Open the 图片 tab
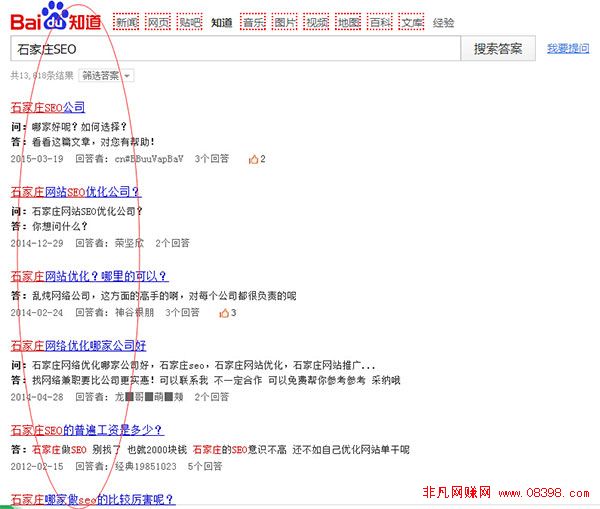The height and width of the screenshot is (509, 600). point(285,23)
